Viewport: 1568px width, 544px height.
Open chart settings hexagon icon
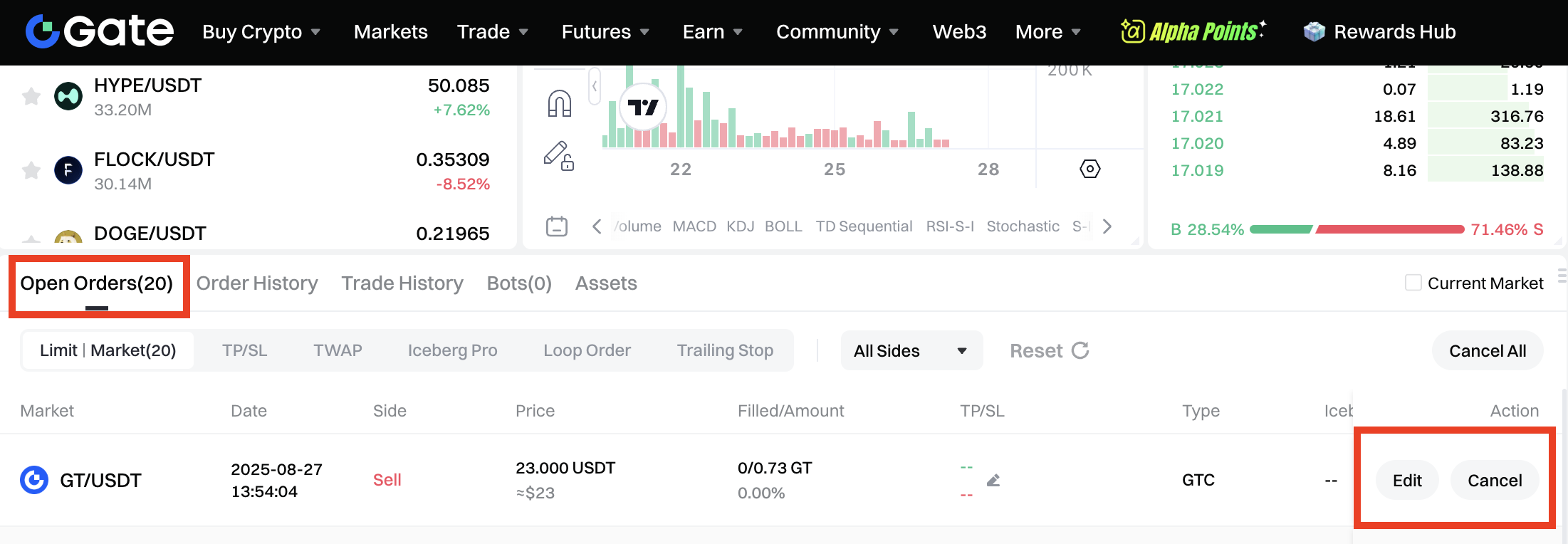(x=1089, y=169)
